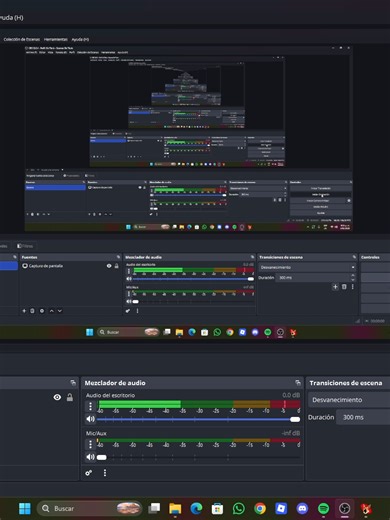Undock the main Mezclador de audio panel
Viewport: 390px width, 520px height.
pyautogui.click(x=298, y=383)
